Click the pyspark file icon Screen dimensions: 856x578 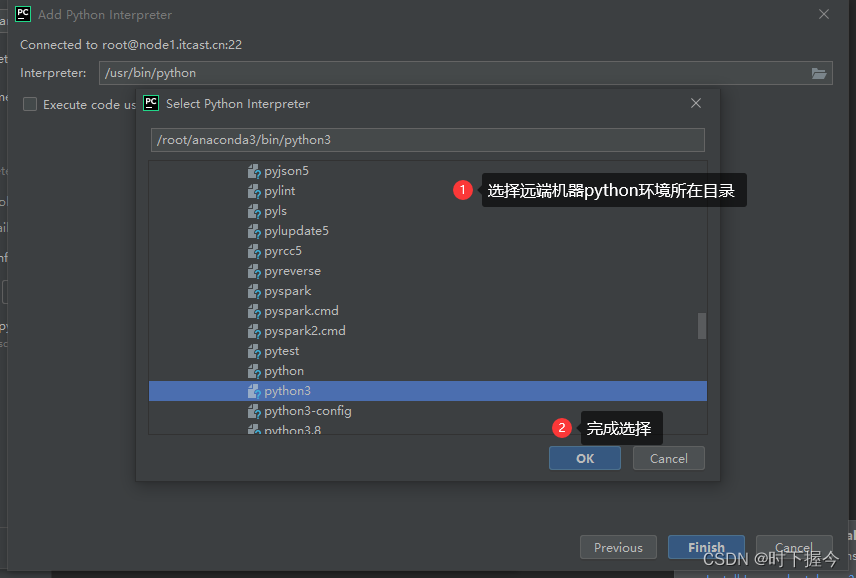[x=254, y=292]
